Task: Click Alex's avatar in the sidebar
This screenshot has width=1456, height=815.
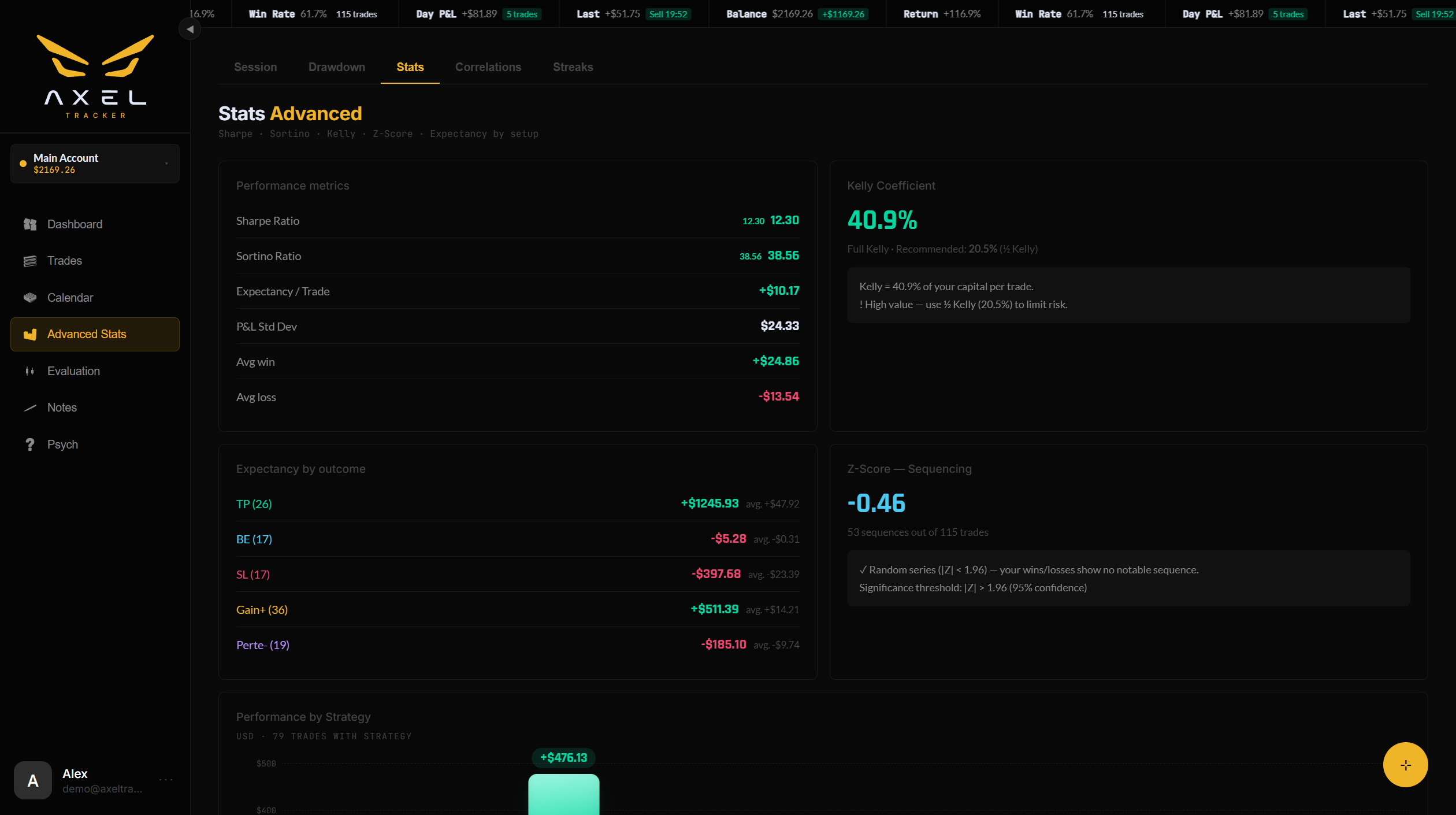Action: click(x=33, y=780)
